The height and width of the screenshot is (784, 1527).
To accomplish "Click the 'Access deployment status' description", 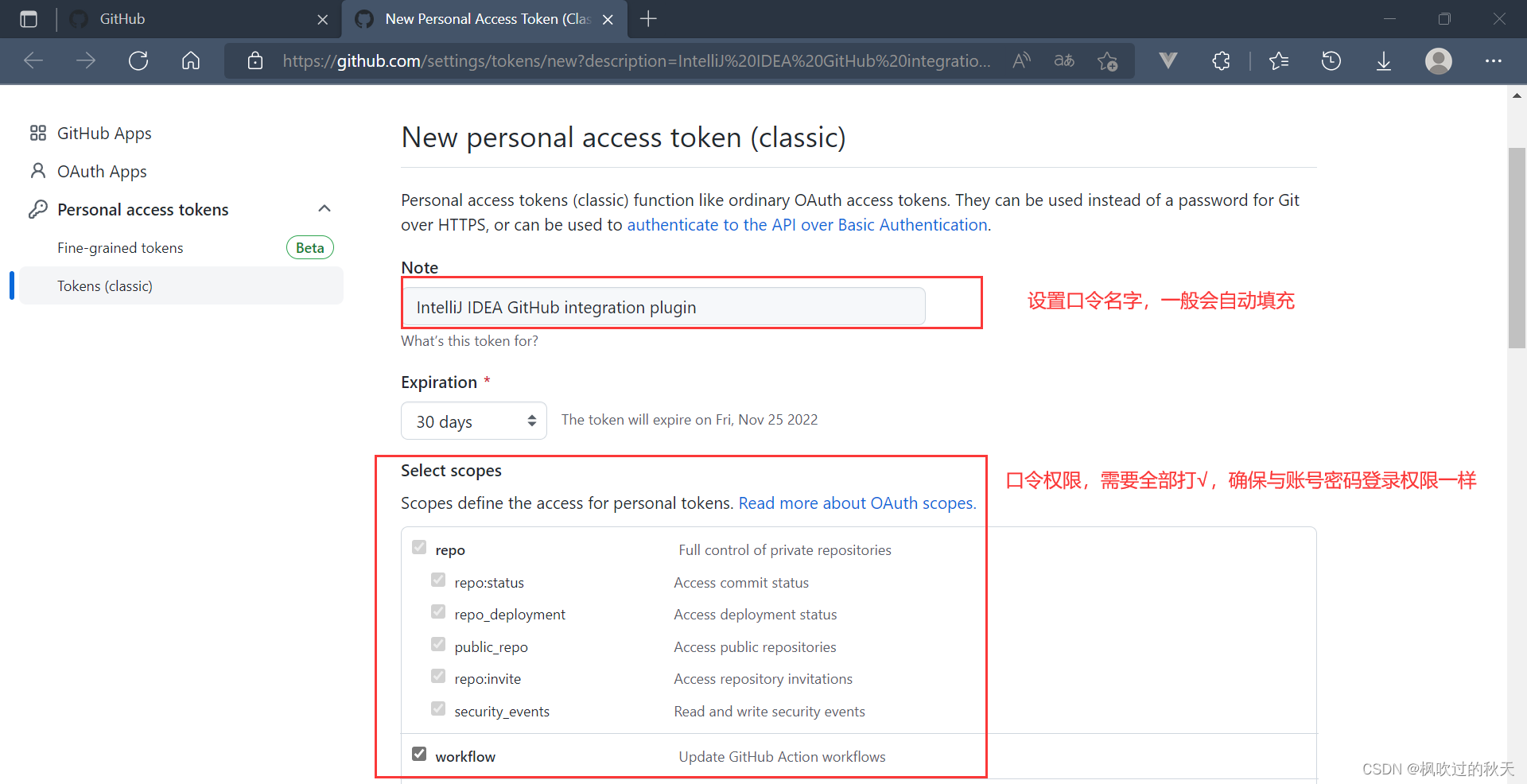I will point(756,615).
